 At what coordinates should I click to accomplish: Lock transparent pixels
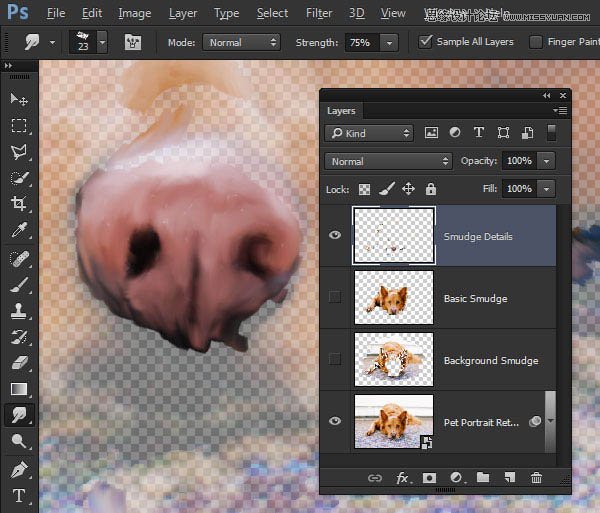[364, 189]
